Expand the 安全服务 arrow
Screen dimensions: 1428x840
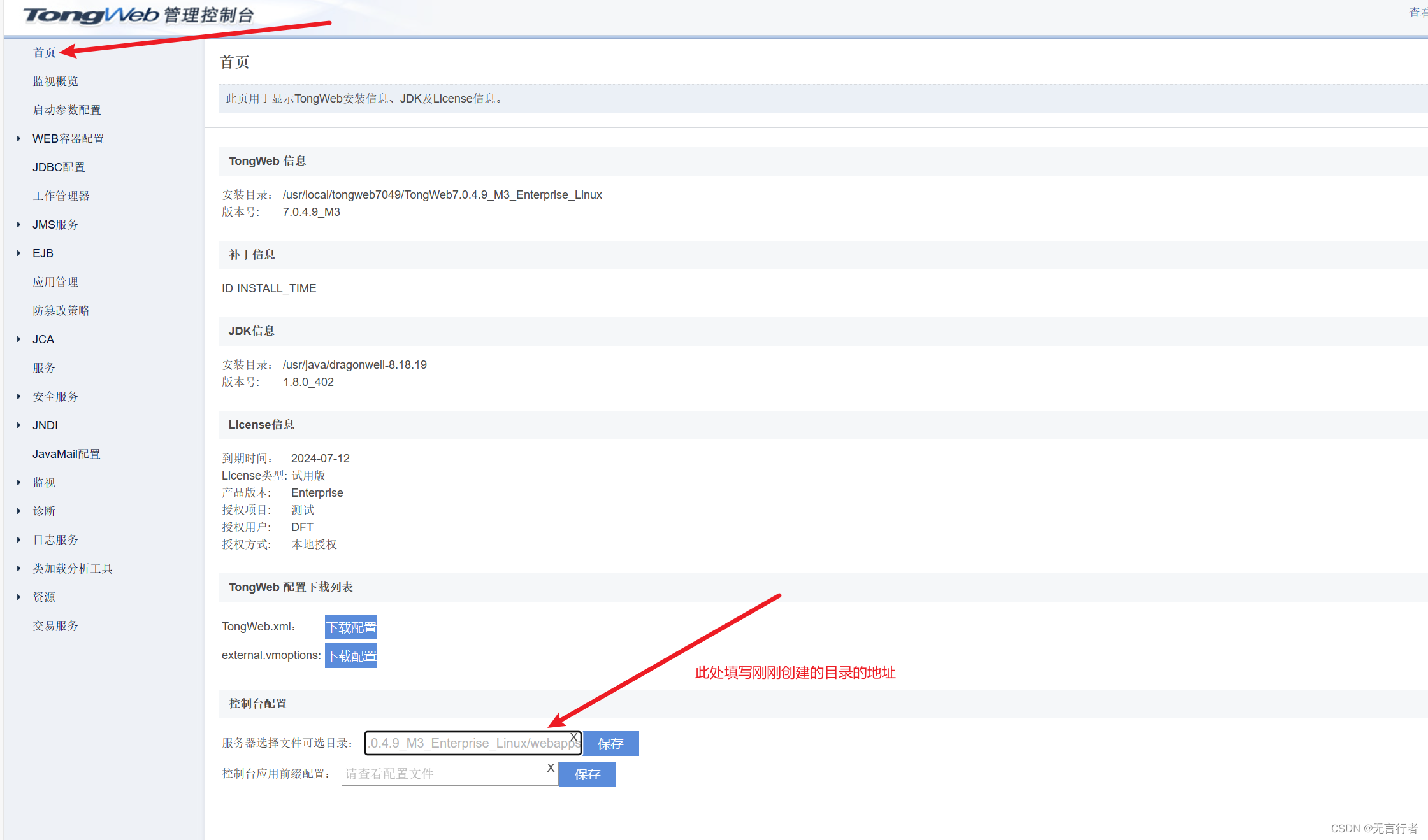pos(18,396)
